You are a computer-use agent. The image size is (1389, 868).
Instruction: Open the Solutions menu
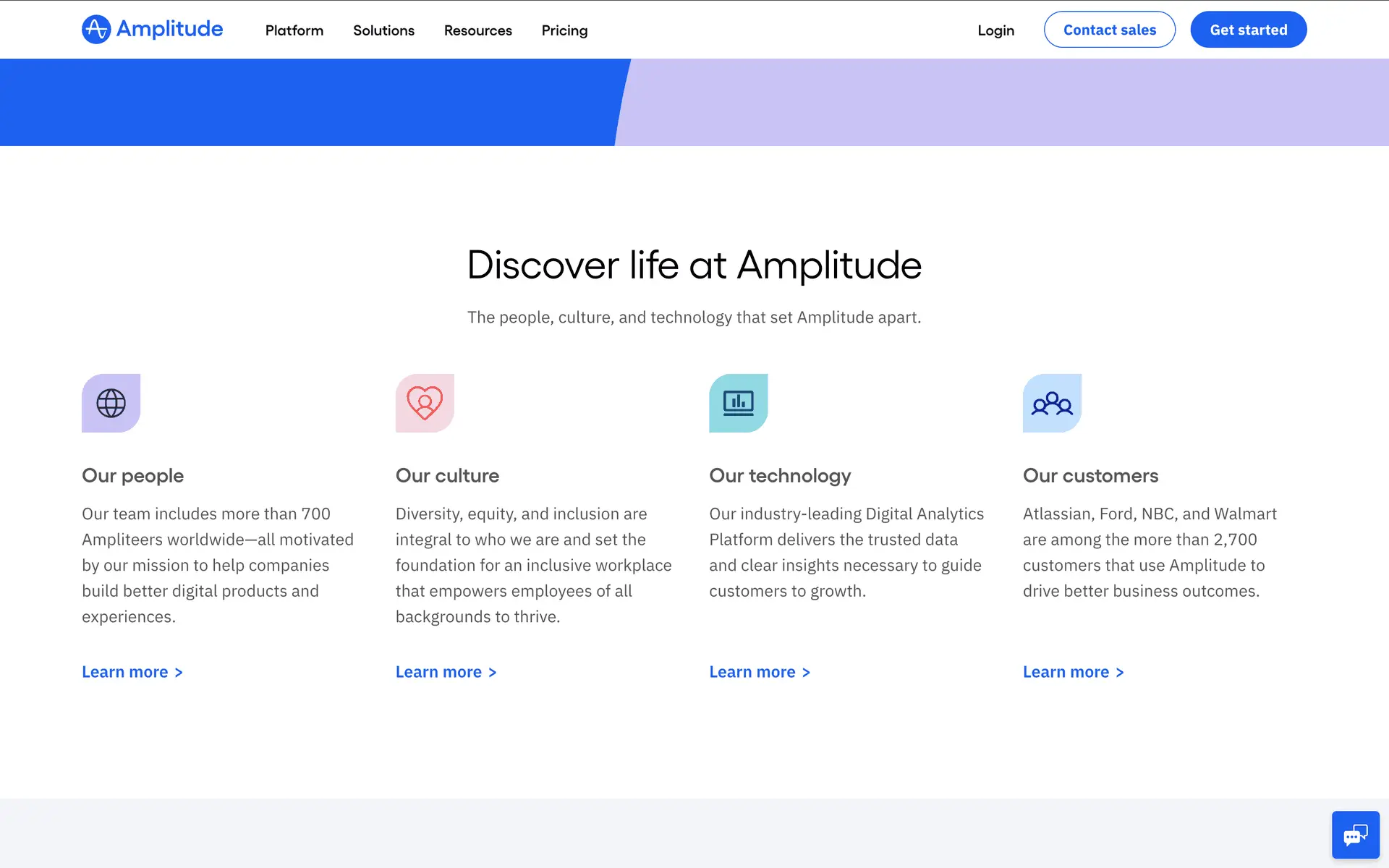(383, 30)
